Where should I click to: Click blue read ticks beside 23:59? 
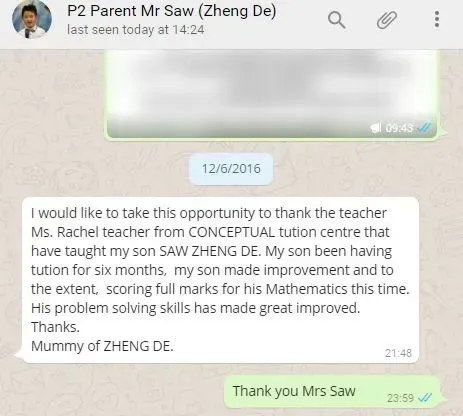pyautogui.click(x=425, y=398)
